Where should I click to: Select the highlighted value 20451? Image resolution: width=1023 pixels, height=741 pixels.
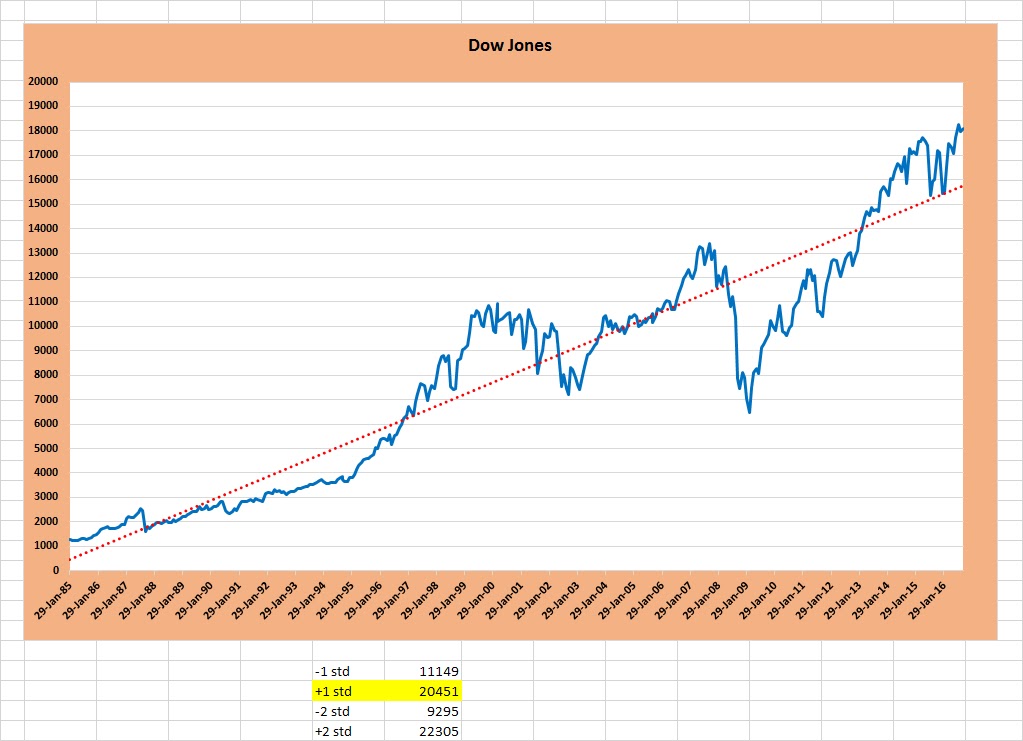pyautogui.click(x=423, y=691)
